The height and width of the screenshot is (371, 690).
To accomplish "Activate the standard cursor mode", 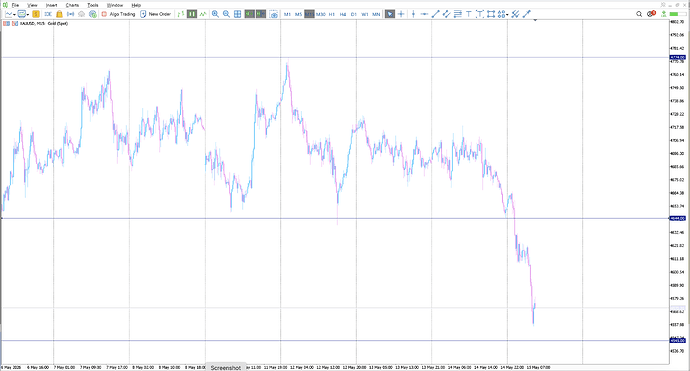I will tap(390, 14).
